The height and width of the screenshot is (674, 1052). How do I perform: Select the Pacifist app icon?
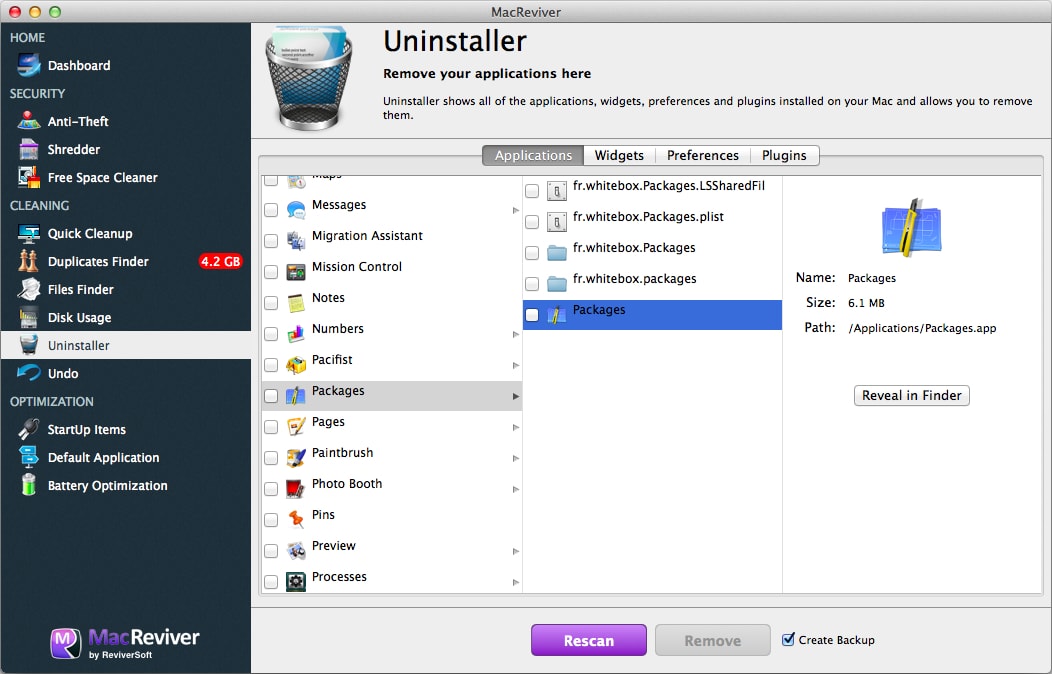click(x=296, y=365)
